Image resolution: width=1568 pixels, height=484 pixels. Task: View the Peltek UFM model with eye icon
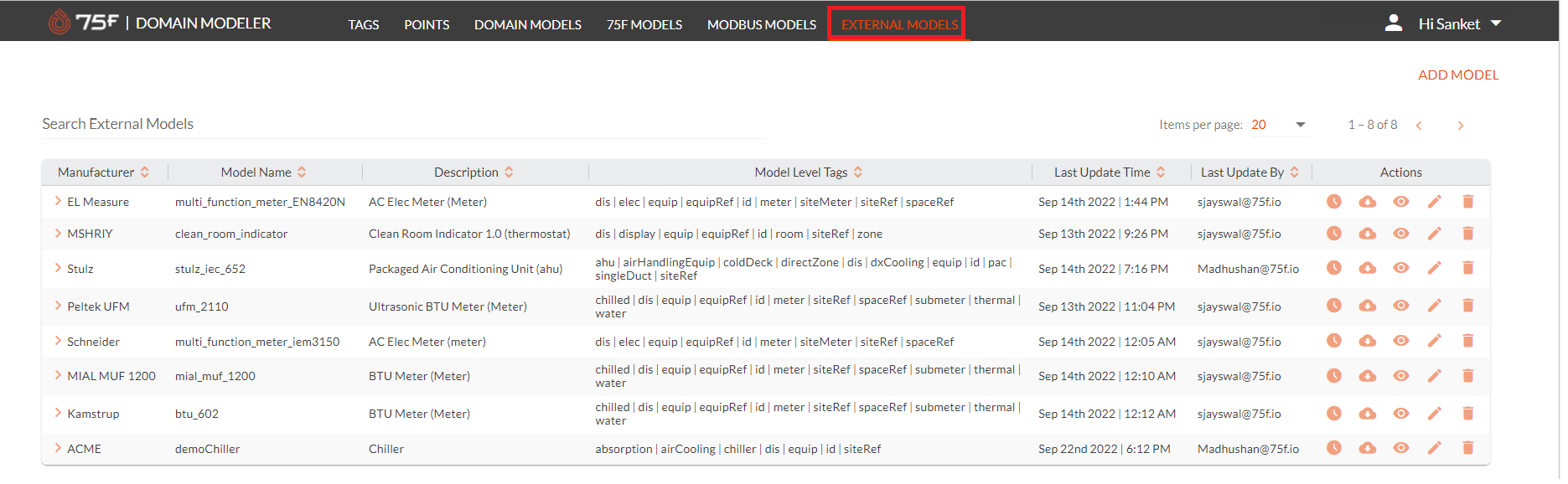click(x=1401, y=306)
